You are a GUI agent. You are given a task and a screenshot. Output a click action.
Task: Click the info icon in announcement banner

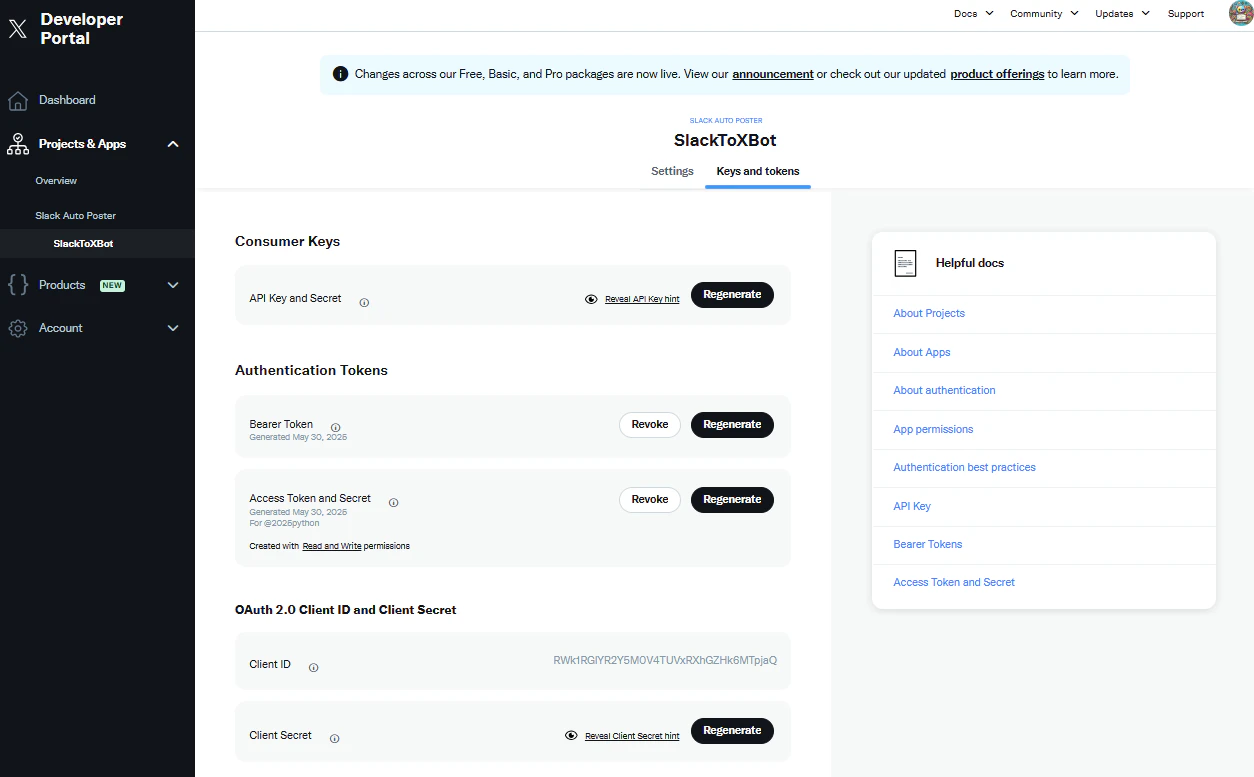coord(340,74)
